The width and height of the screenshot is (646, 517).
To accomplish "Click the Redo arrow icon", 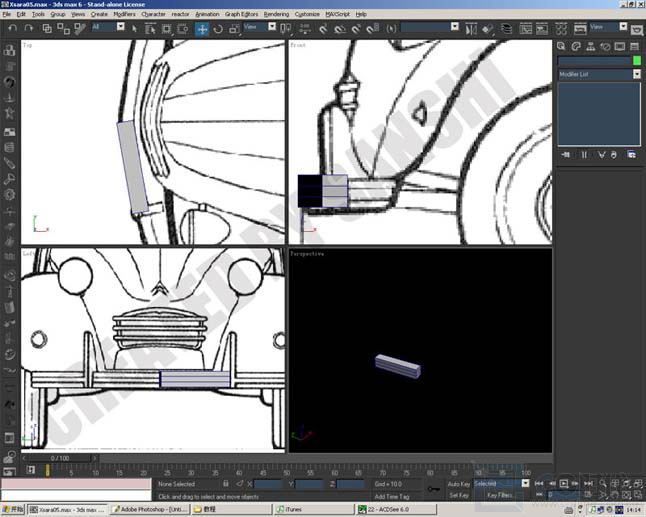I will pos(28,28).
